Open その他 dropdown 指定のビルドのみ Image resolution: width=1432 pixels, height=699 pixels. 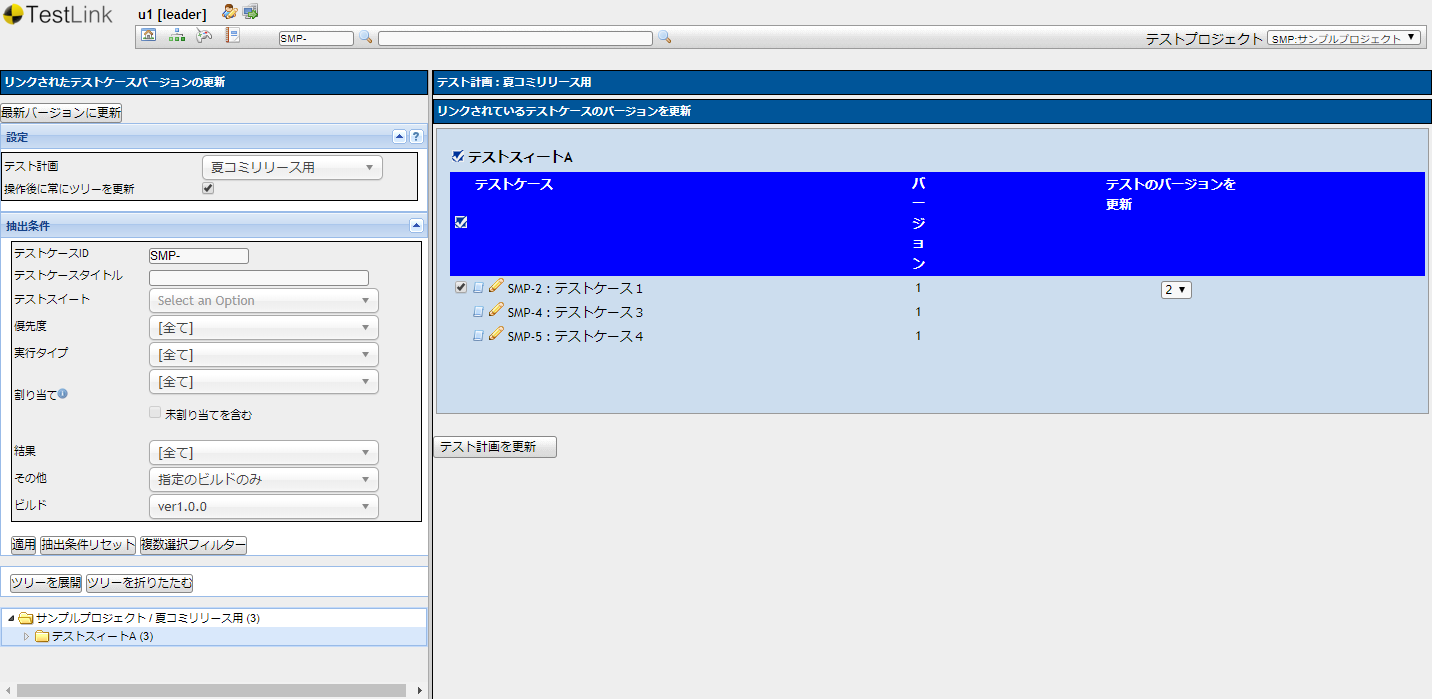pos(264,479)
